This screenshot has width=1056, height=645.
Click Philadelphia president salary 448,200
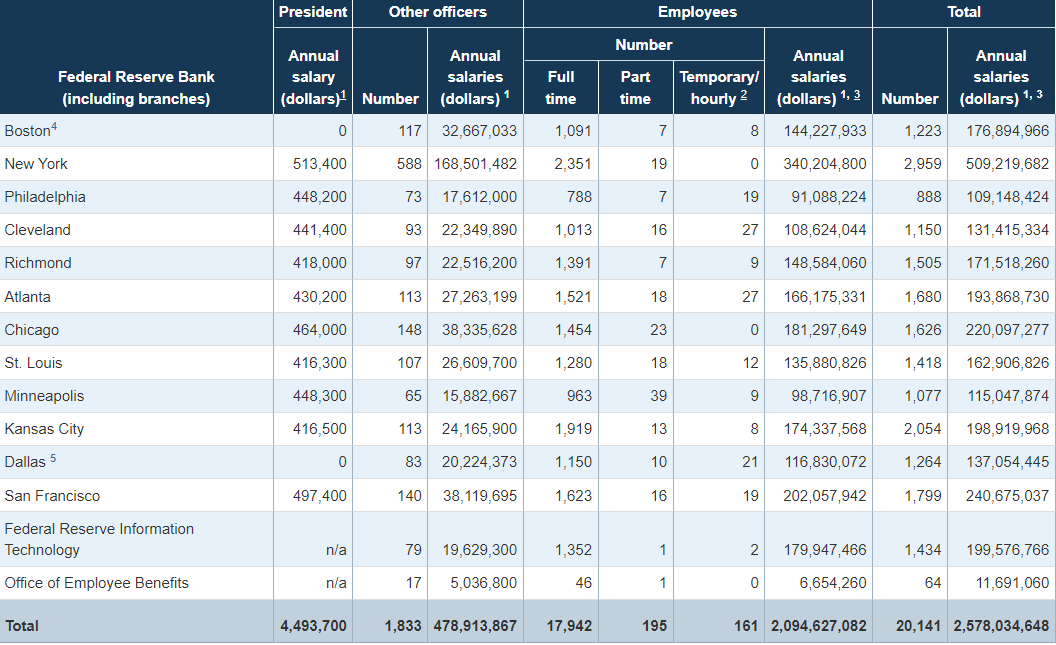(x=320, y=197)
